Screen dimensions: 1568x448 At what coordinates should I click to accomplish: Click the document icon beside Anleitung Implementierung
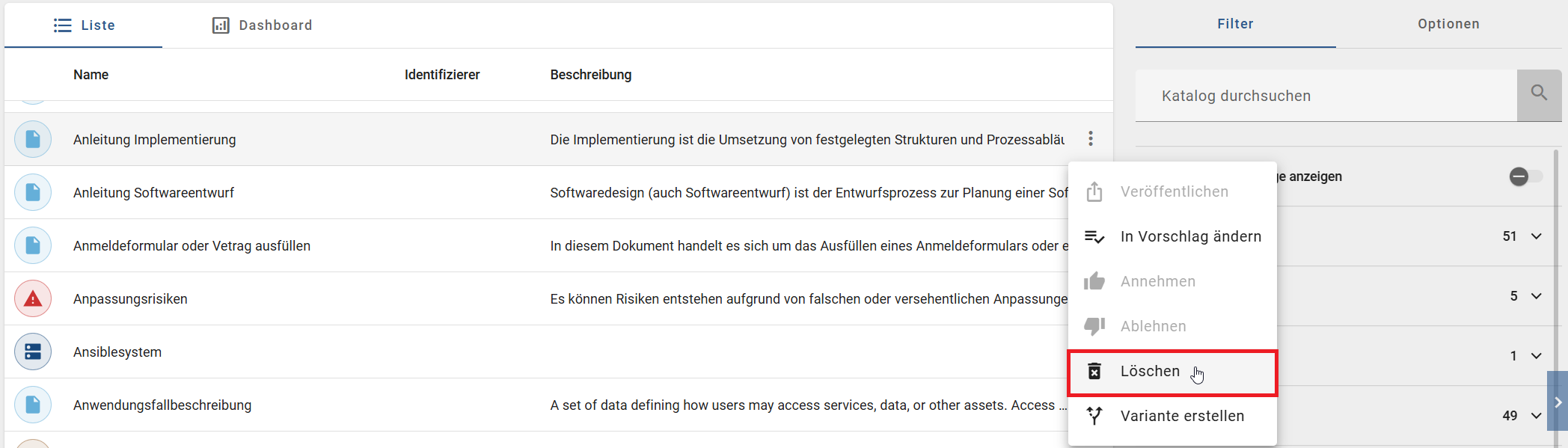[33, 139]
